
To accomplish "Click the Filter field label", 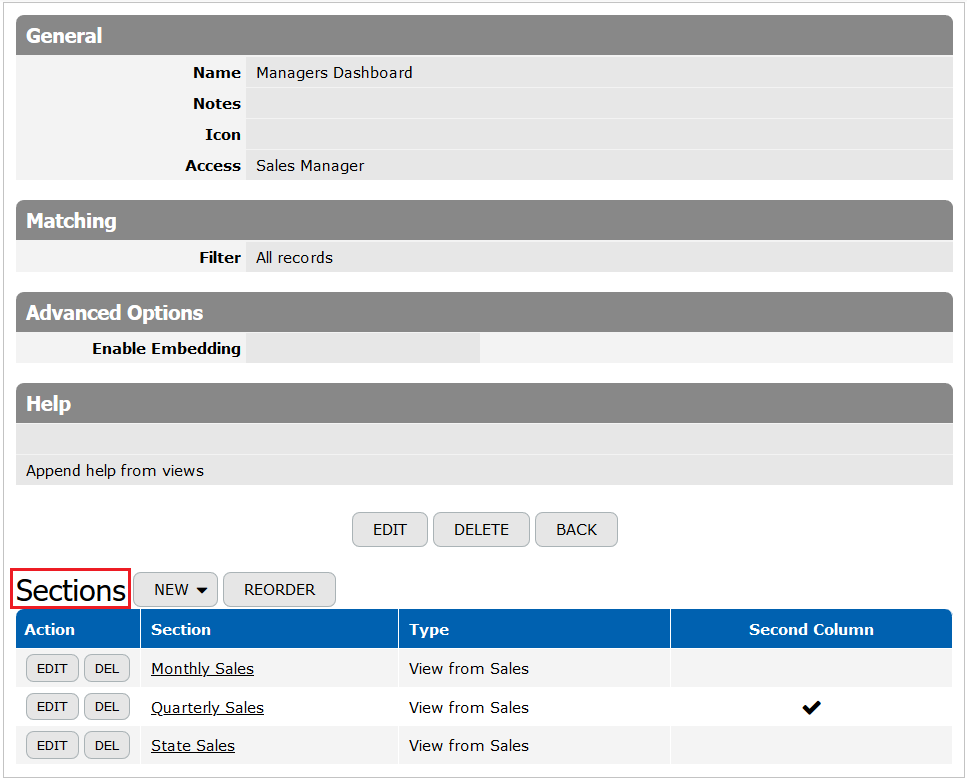I will pyautogui.click(x=220, y=258).
